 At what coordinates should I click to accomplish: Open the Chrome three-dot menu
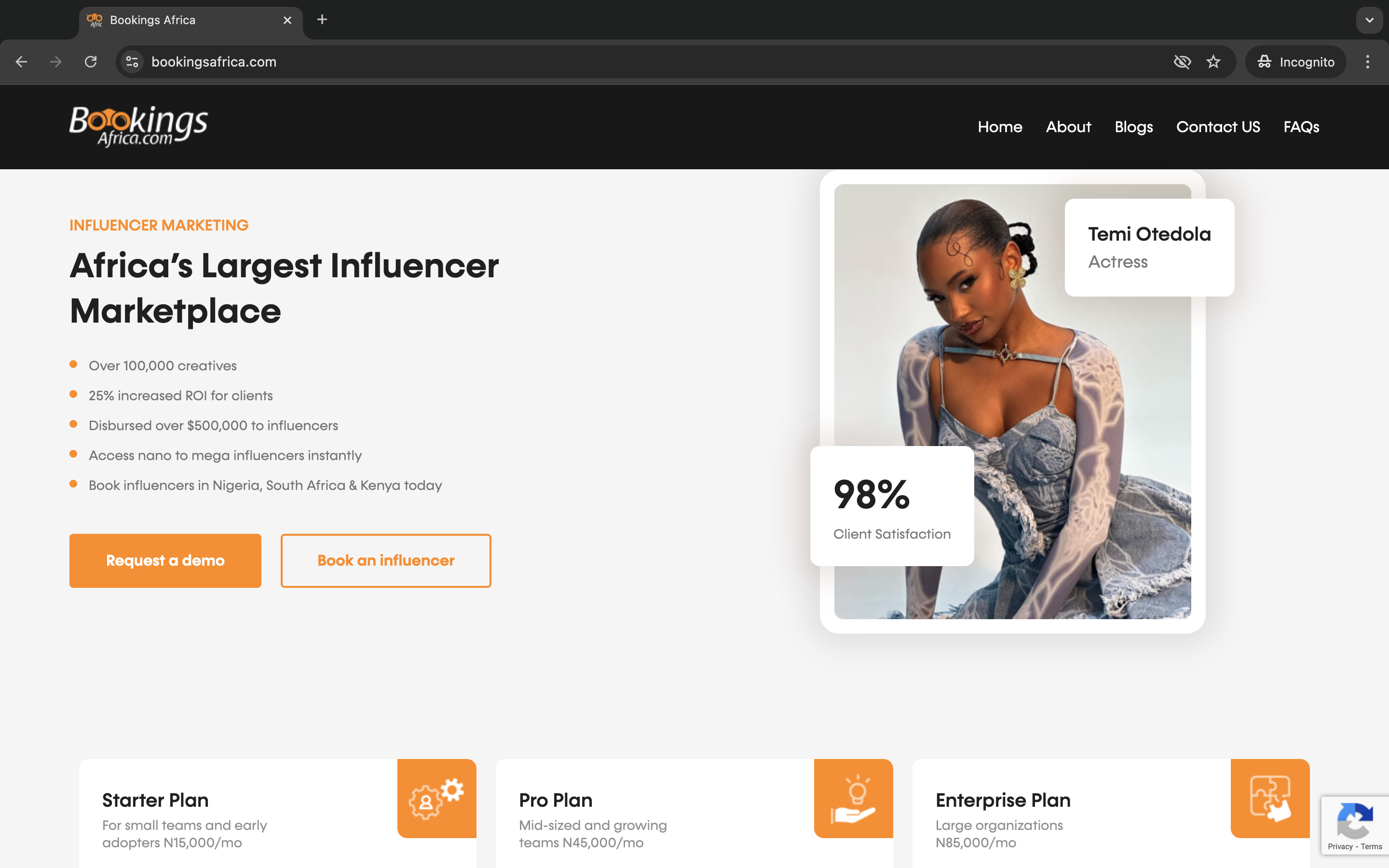1368,62
